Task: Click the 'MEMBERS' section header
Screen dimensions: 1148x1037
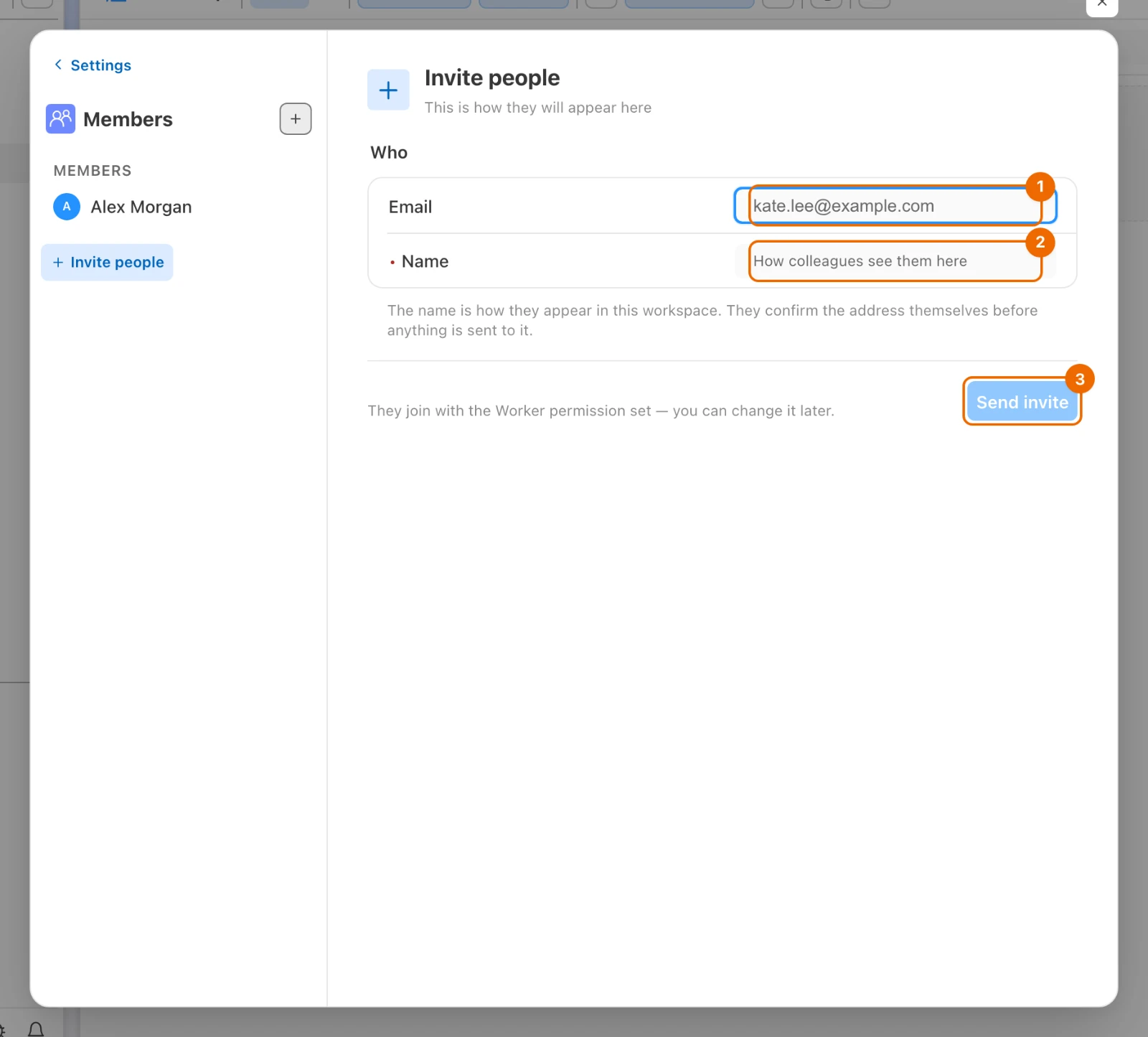Action: click(x=93, y=171)
